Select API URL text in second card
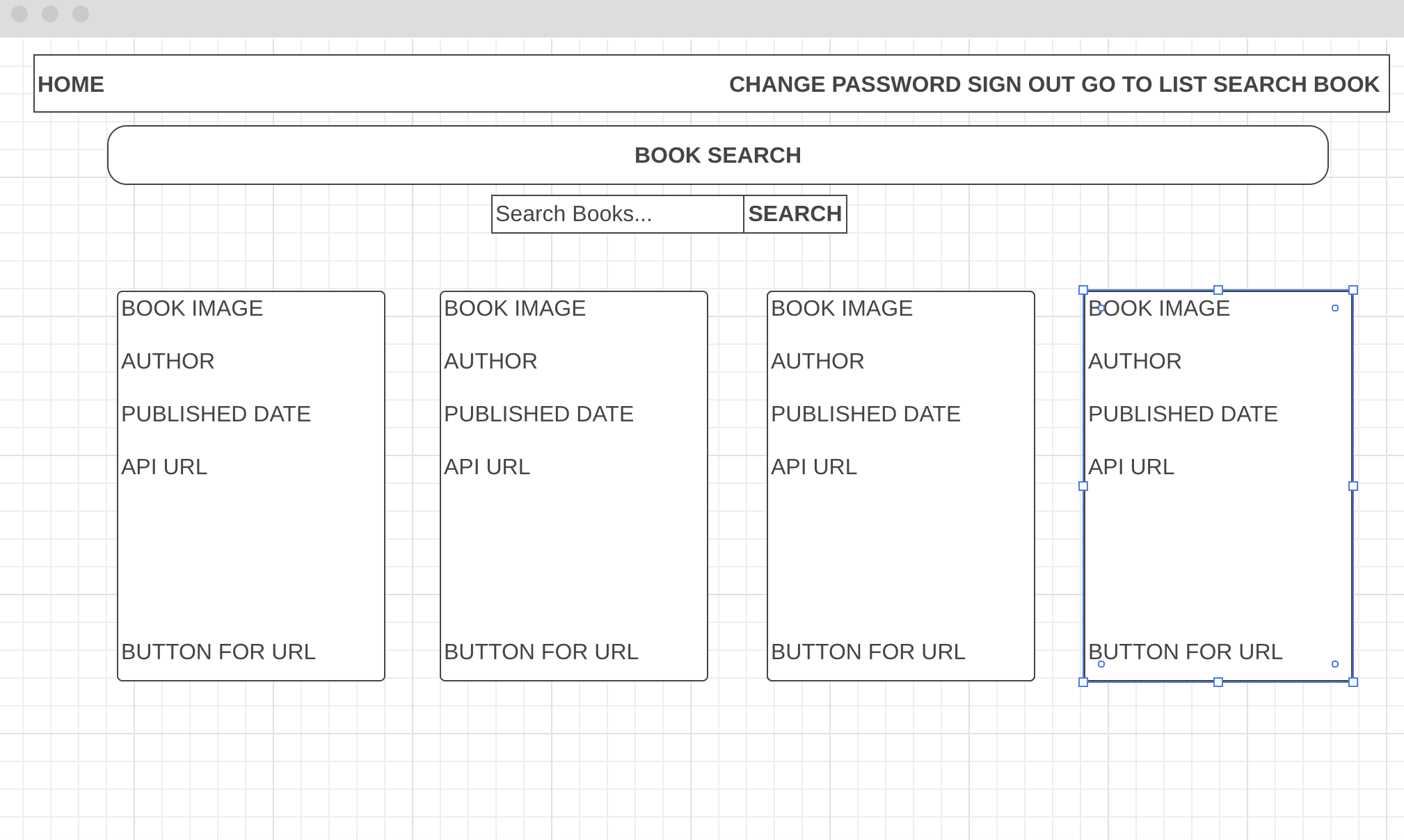Image resolution: width=1404 pixels, height=840 pixels. (487, 467)
